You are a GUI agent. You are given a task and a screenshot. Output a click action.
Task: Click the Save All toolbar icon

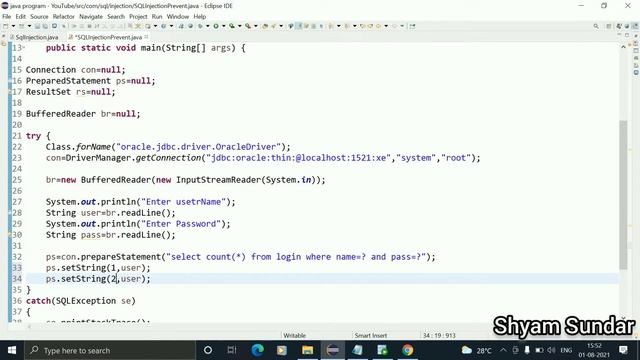click(45, 26)
